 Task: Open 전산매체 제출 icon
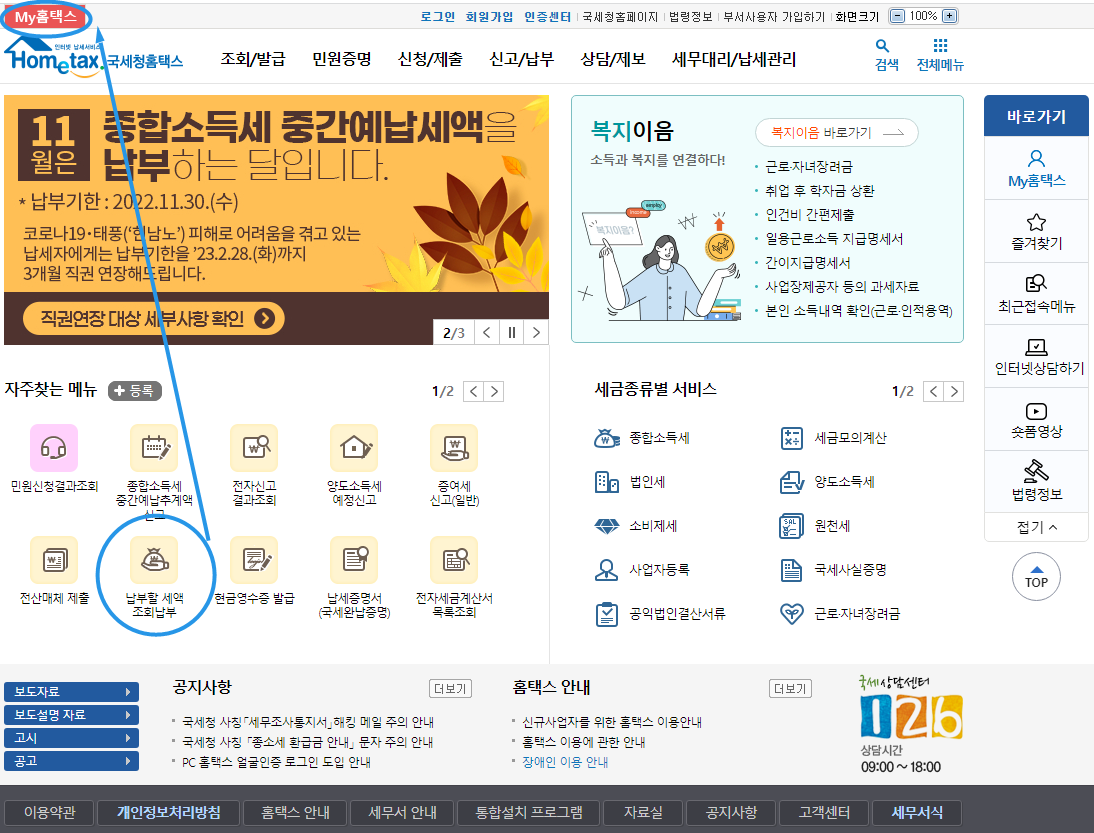pos(54,560)
